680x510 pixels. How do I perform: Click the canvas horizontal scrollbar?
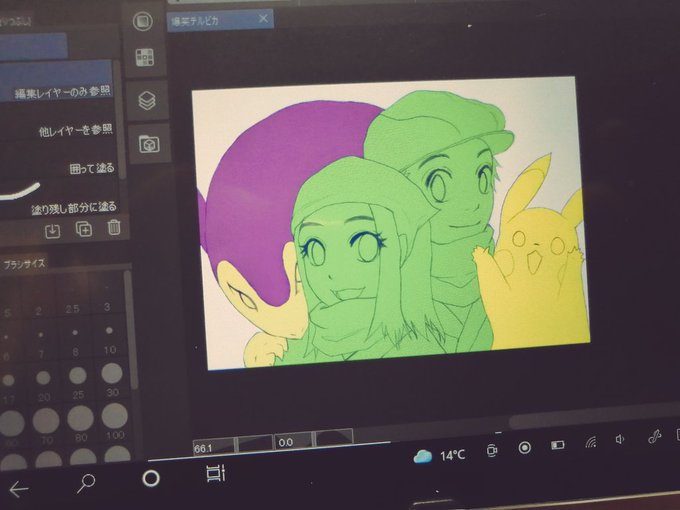[594, 417]
